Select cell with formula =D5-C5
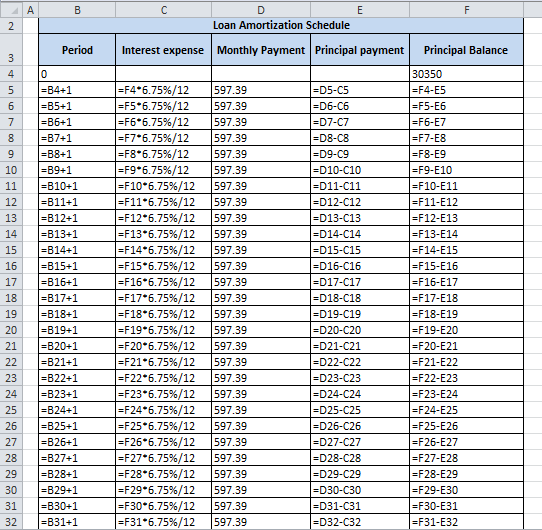 [360, 90]
